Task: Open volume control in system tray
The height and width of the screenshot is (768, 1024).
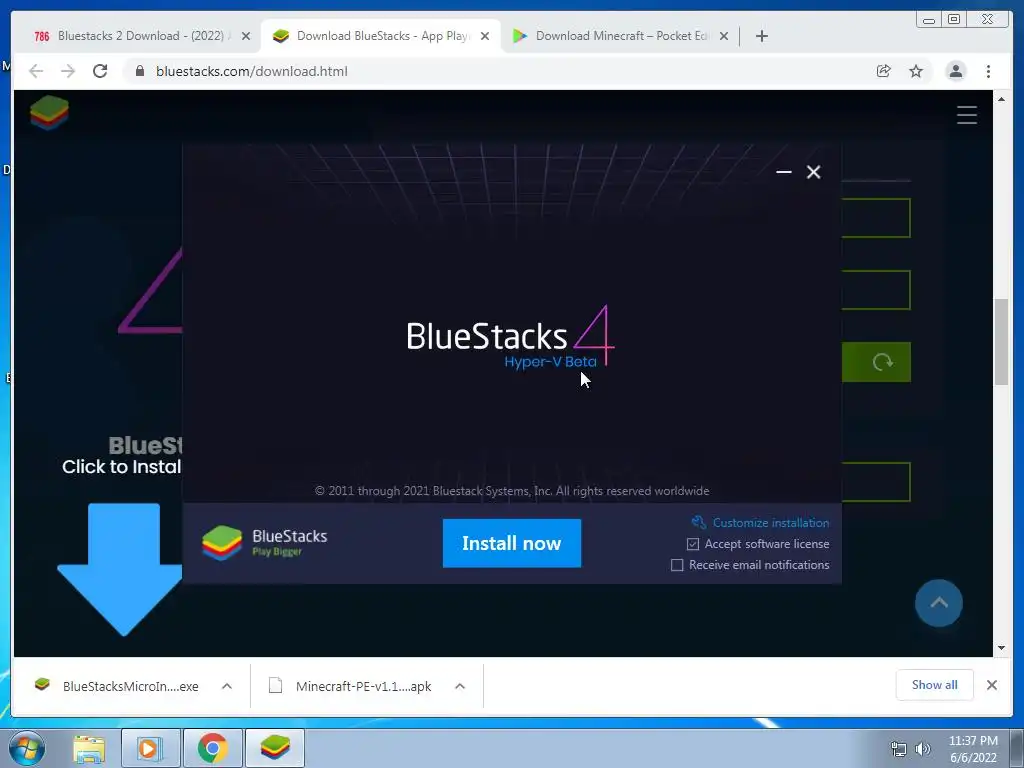Action: tap(922, 749)
